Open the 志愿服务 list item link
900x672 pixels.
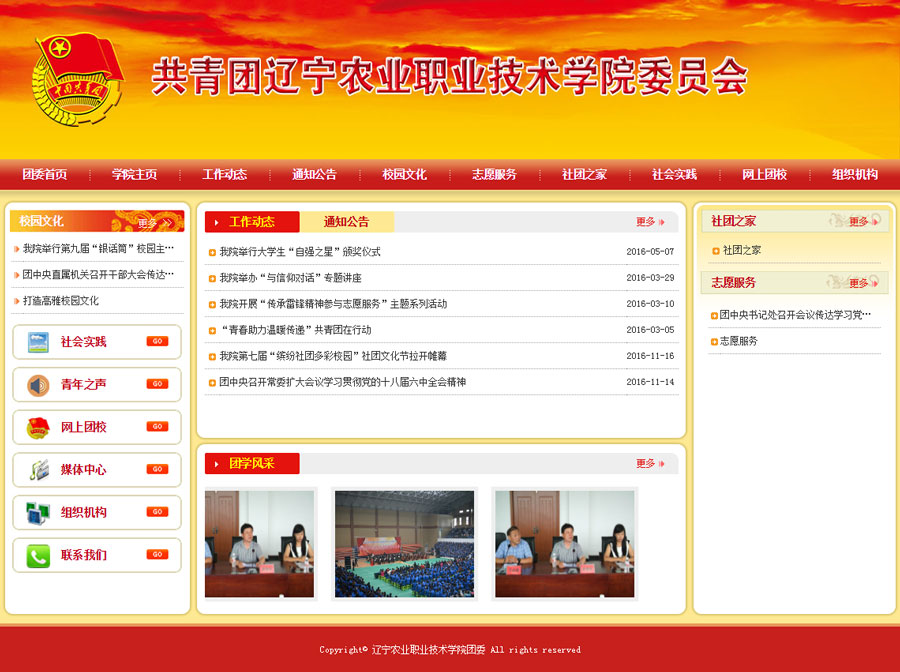coord(739,341)
